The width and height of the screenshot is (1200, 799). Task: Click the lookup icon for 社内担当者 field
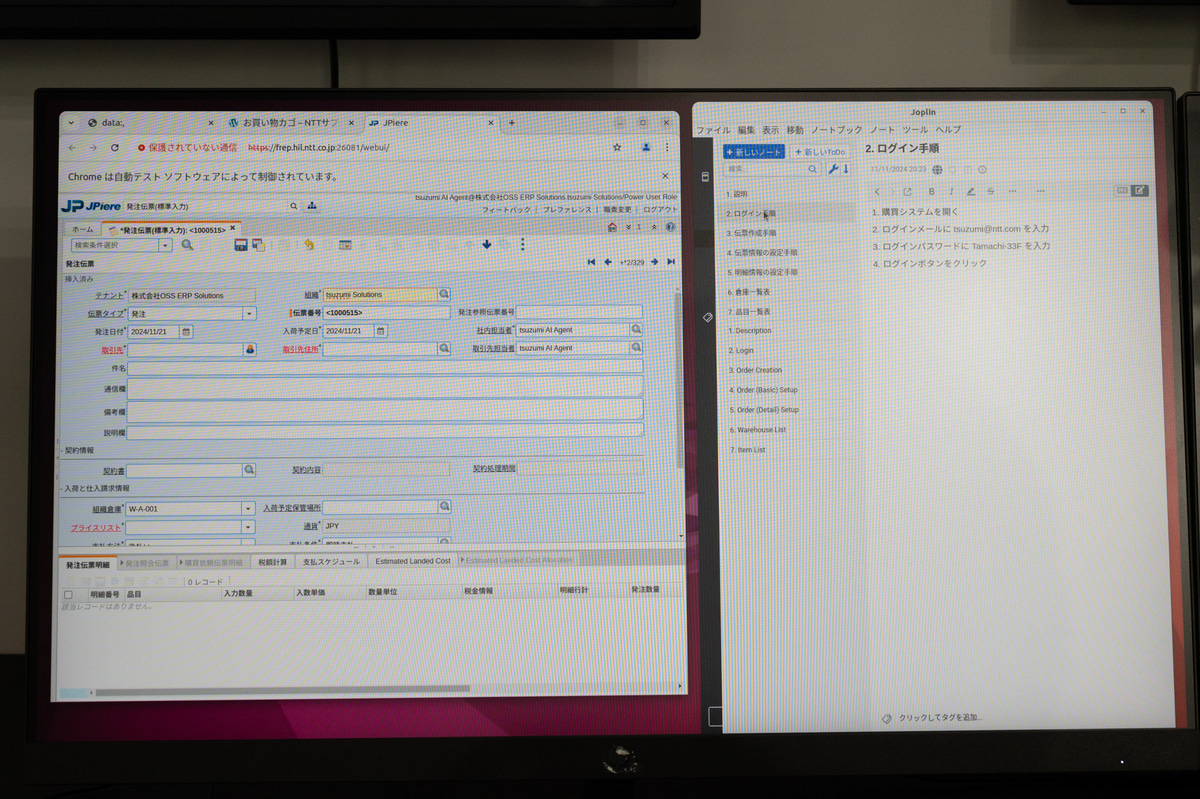636,329
